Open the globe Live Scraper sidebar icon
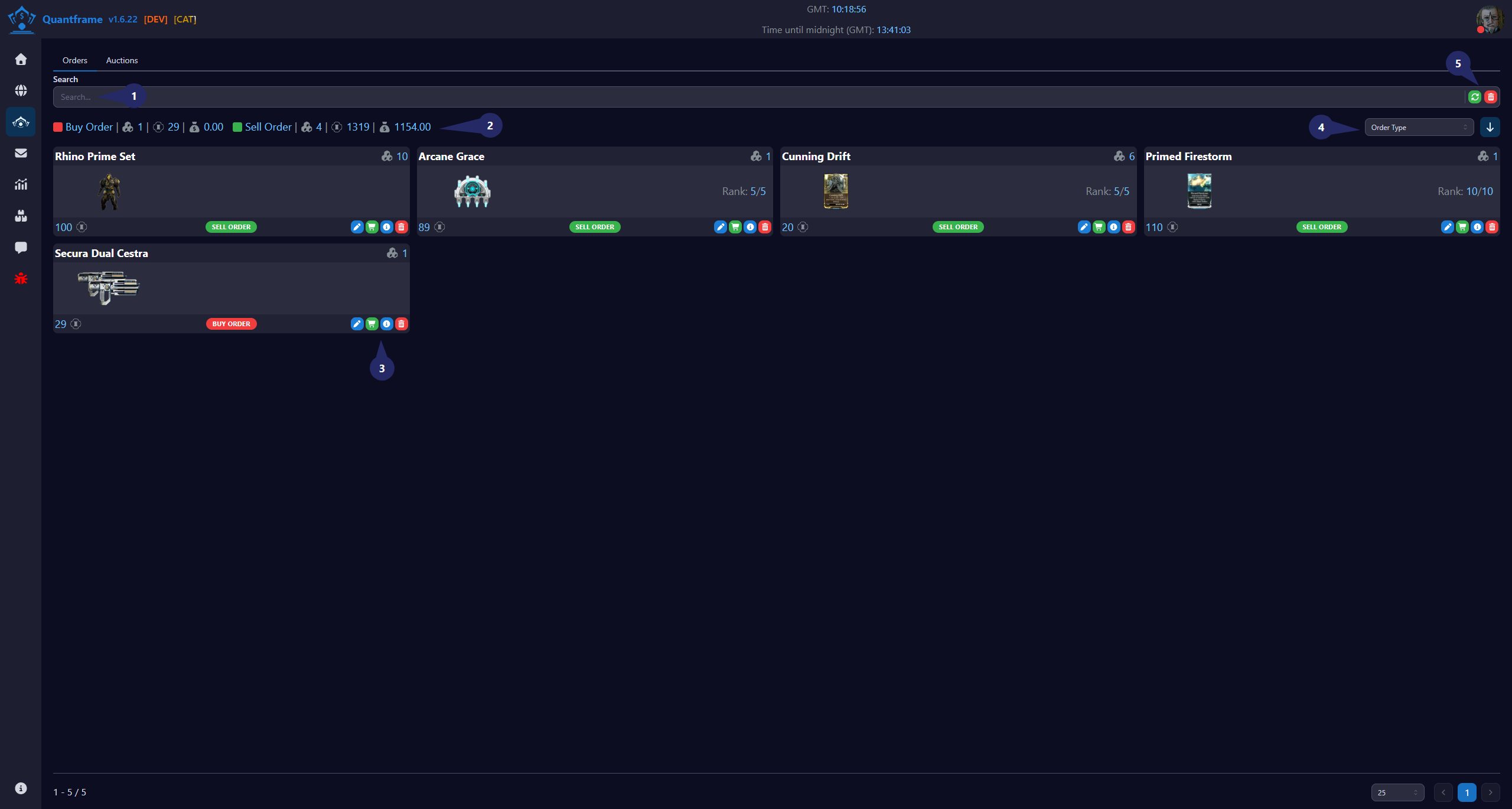The image size is (1512, 809). [x=21, y=90]
